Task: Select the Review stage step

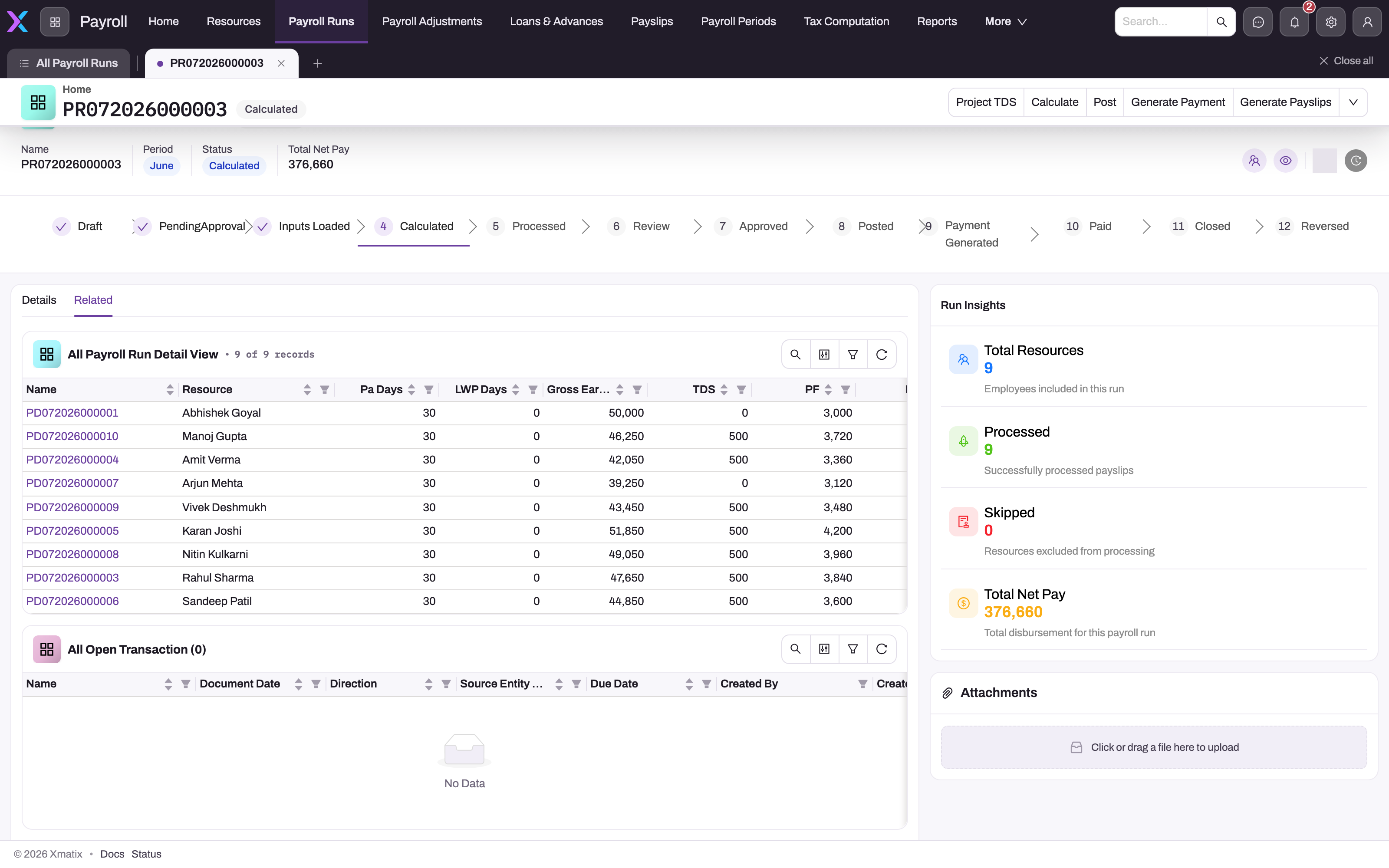Action: 639,226
